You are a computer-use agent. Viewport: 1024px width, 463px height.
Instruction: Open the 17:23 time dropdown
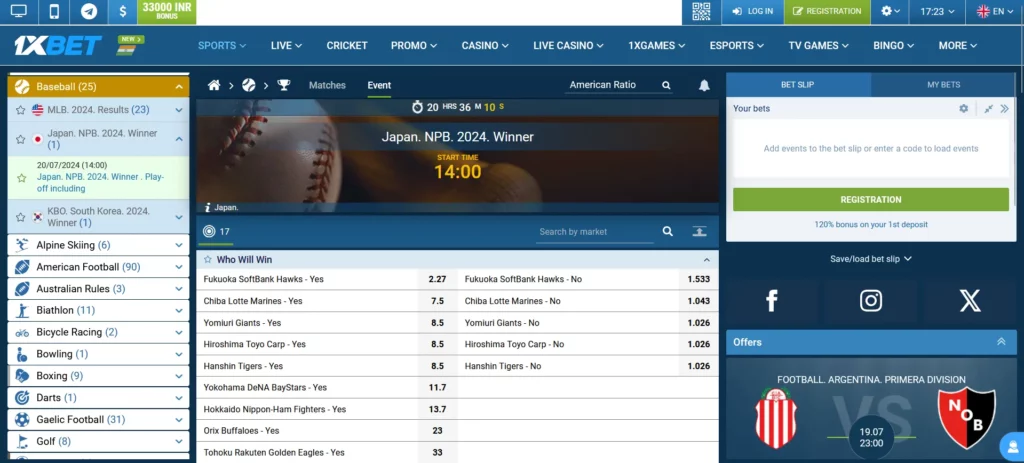pyautogui.click(x=937, y=11)
